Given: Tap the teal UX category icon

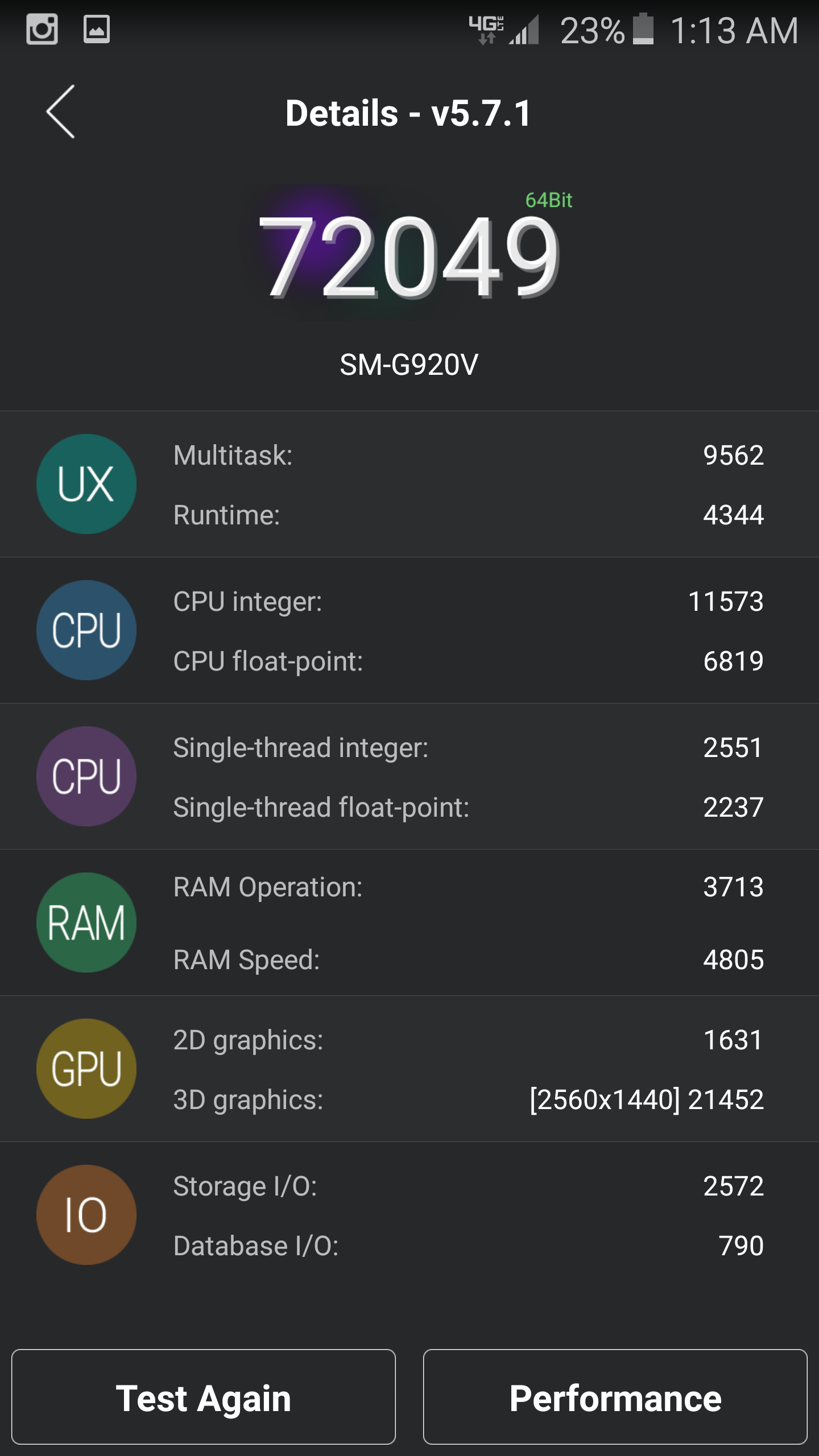Looking at the screenshot, I should coord(86,484).
